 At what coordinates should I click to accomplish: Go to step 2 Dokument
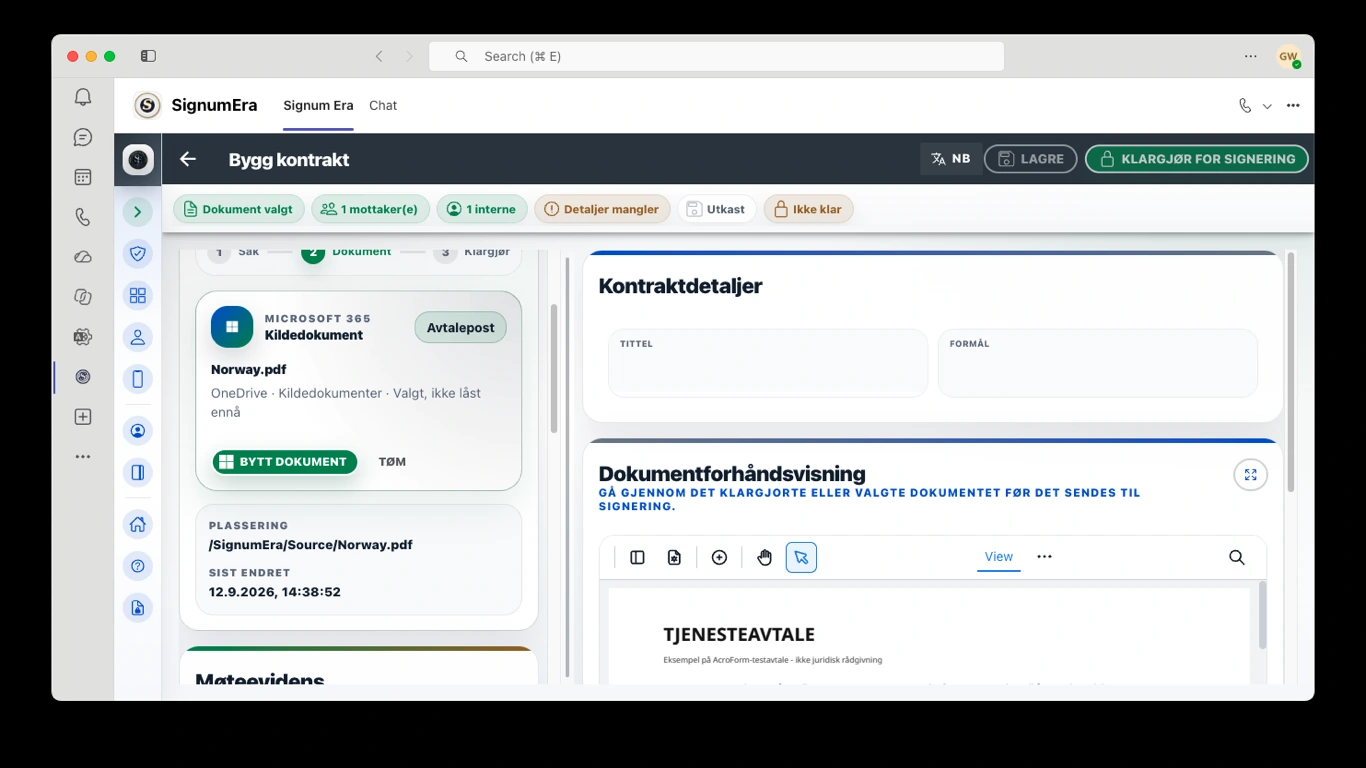tap(349, 252)
